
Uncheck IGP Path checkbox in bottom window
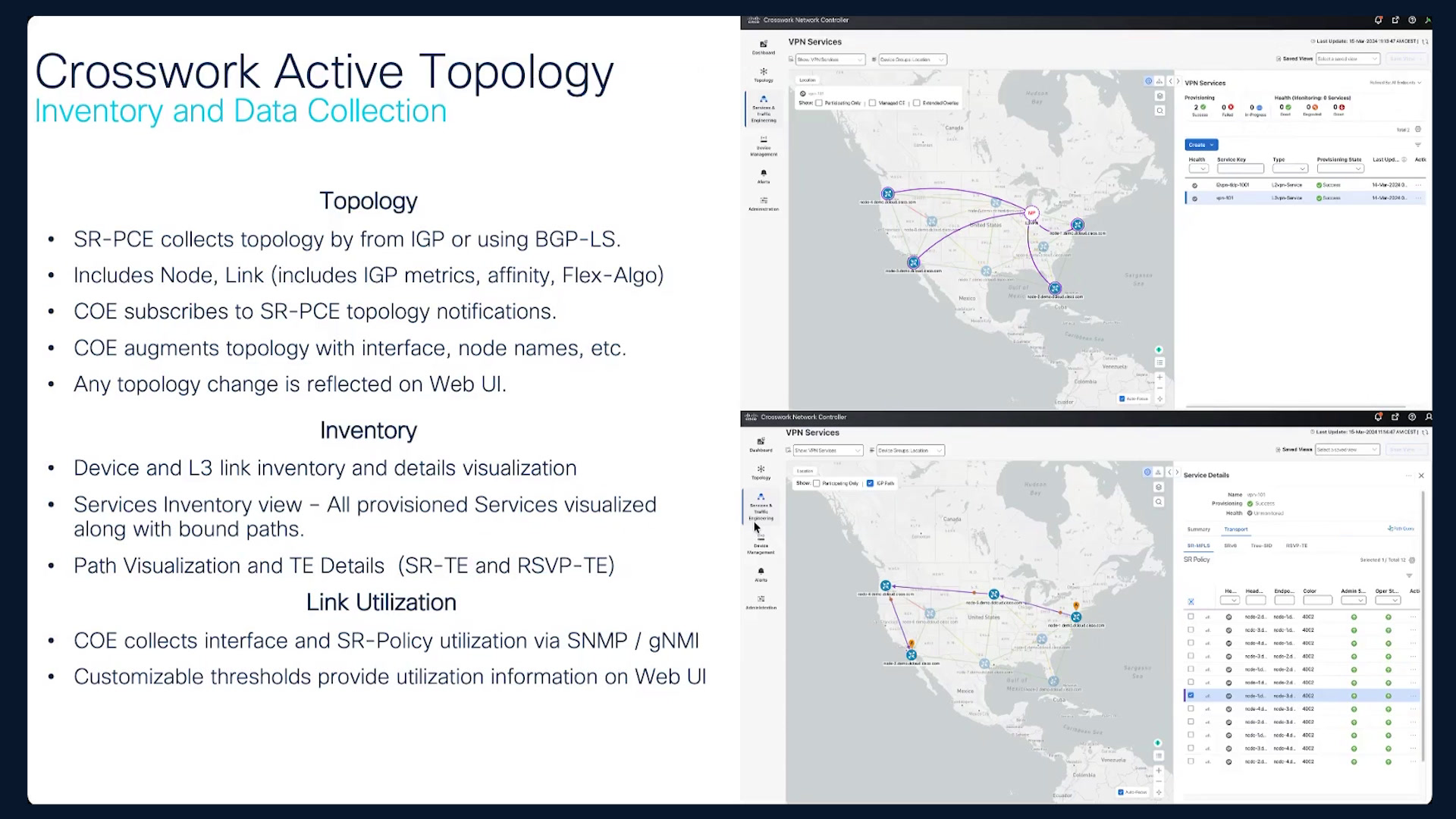point(871,483)
